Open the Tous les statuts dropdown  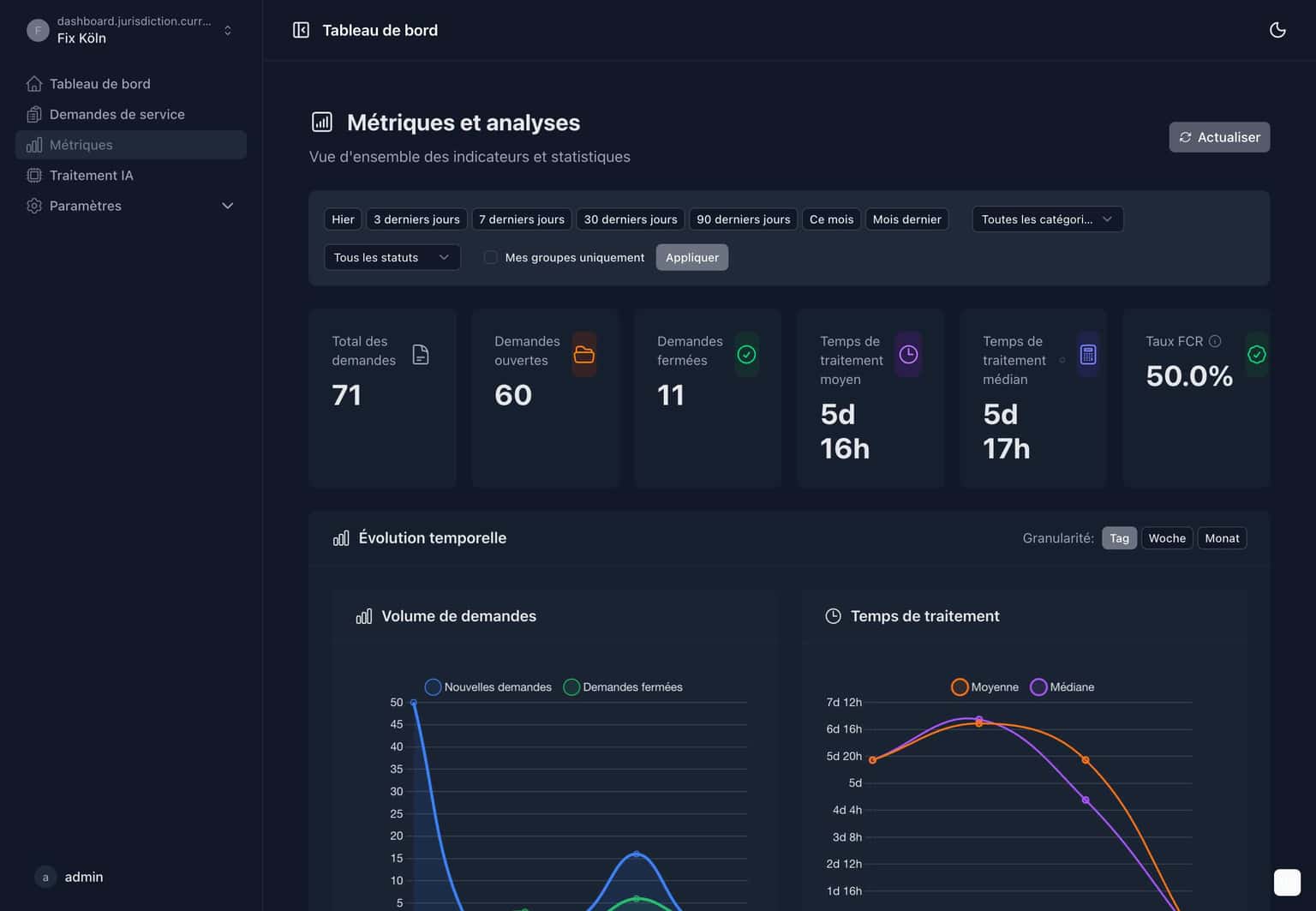pos(392,257)
